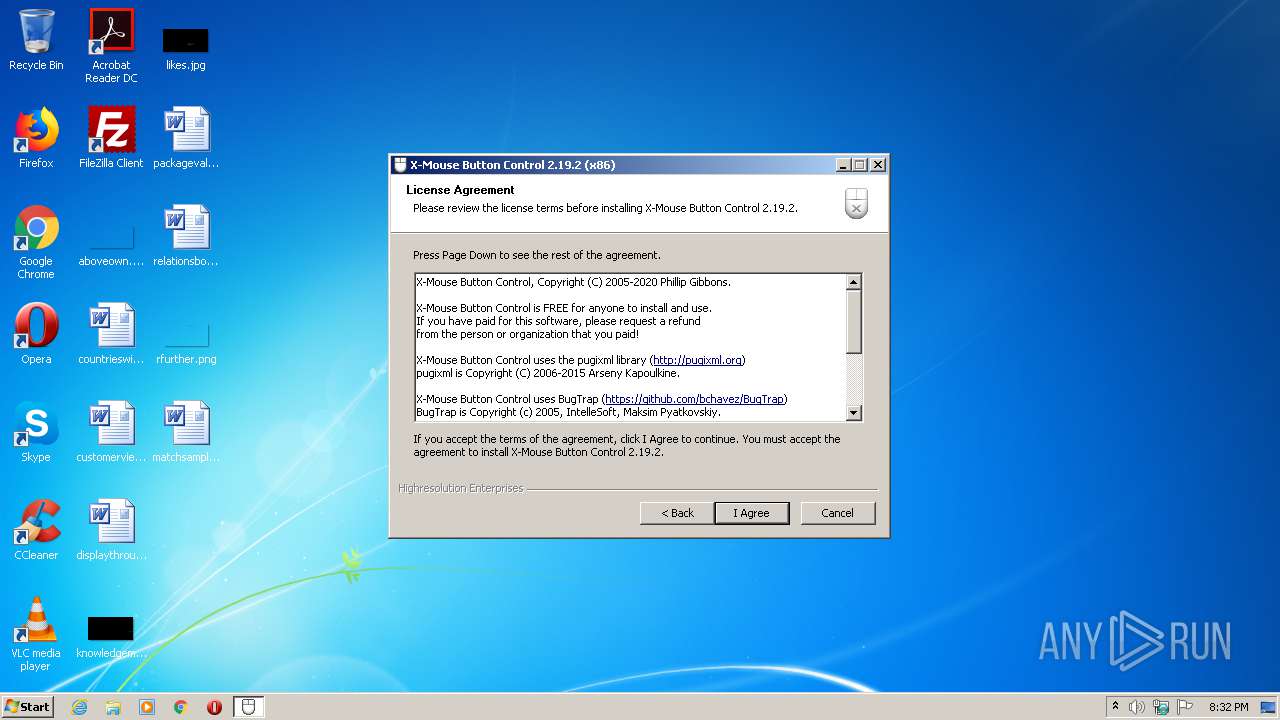Click the license agreement scrollbar thumb
This screenshot has height=720, width=1280.
click(853, 321)
